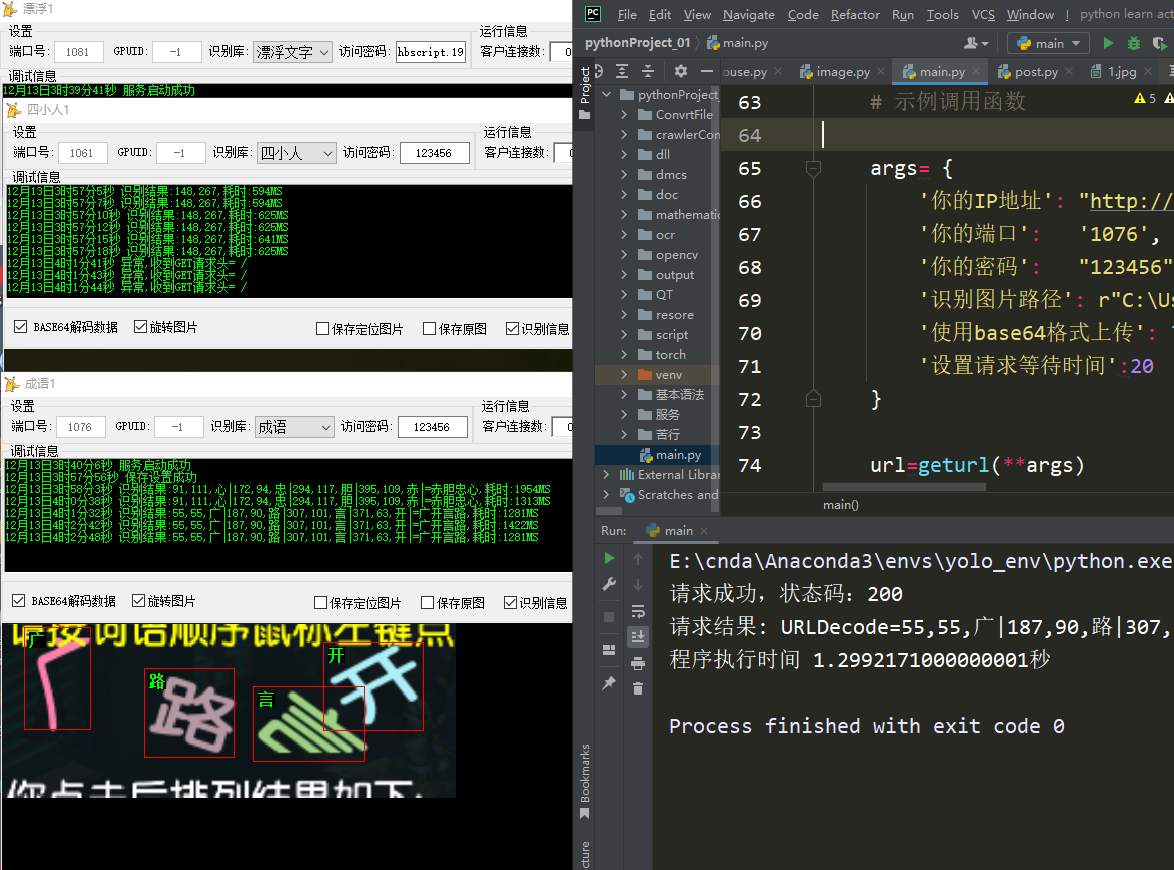
Task: Switch to the post.py editor tab
Action: point(1036,72)
